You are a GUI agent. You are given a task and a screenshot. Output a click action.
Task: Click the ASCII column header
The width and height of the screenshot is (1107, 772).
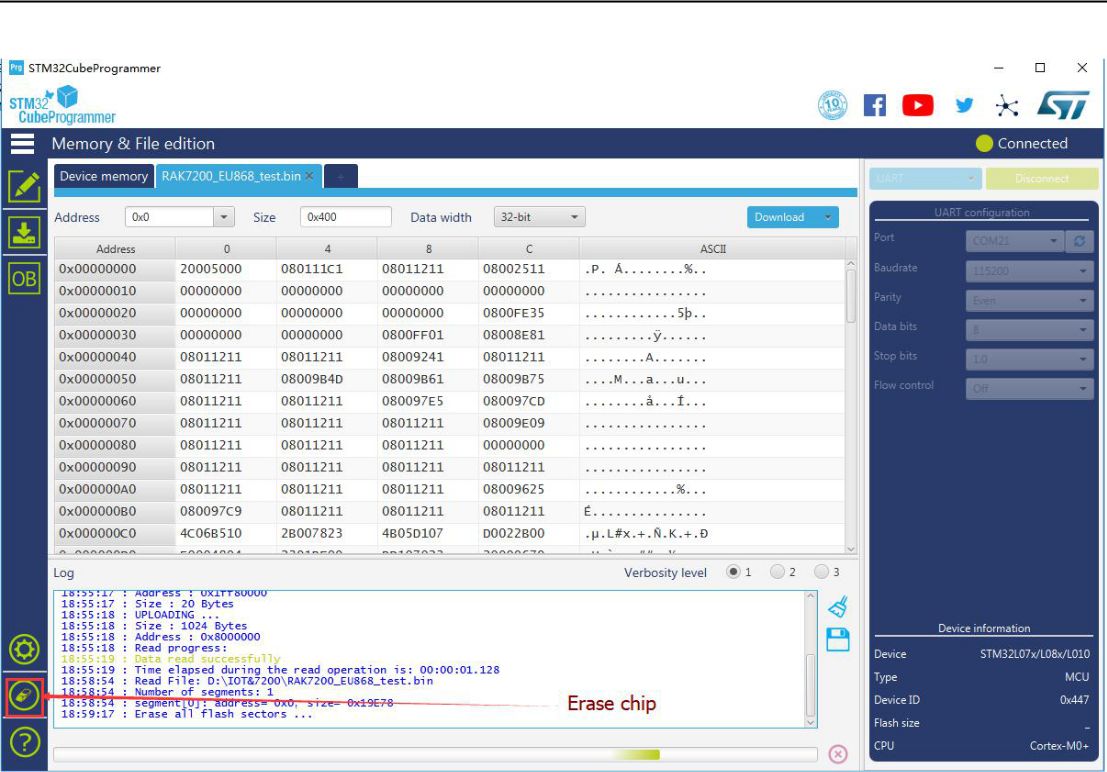coord(712,249)
